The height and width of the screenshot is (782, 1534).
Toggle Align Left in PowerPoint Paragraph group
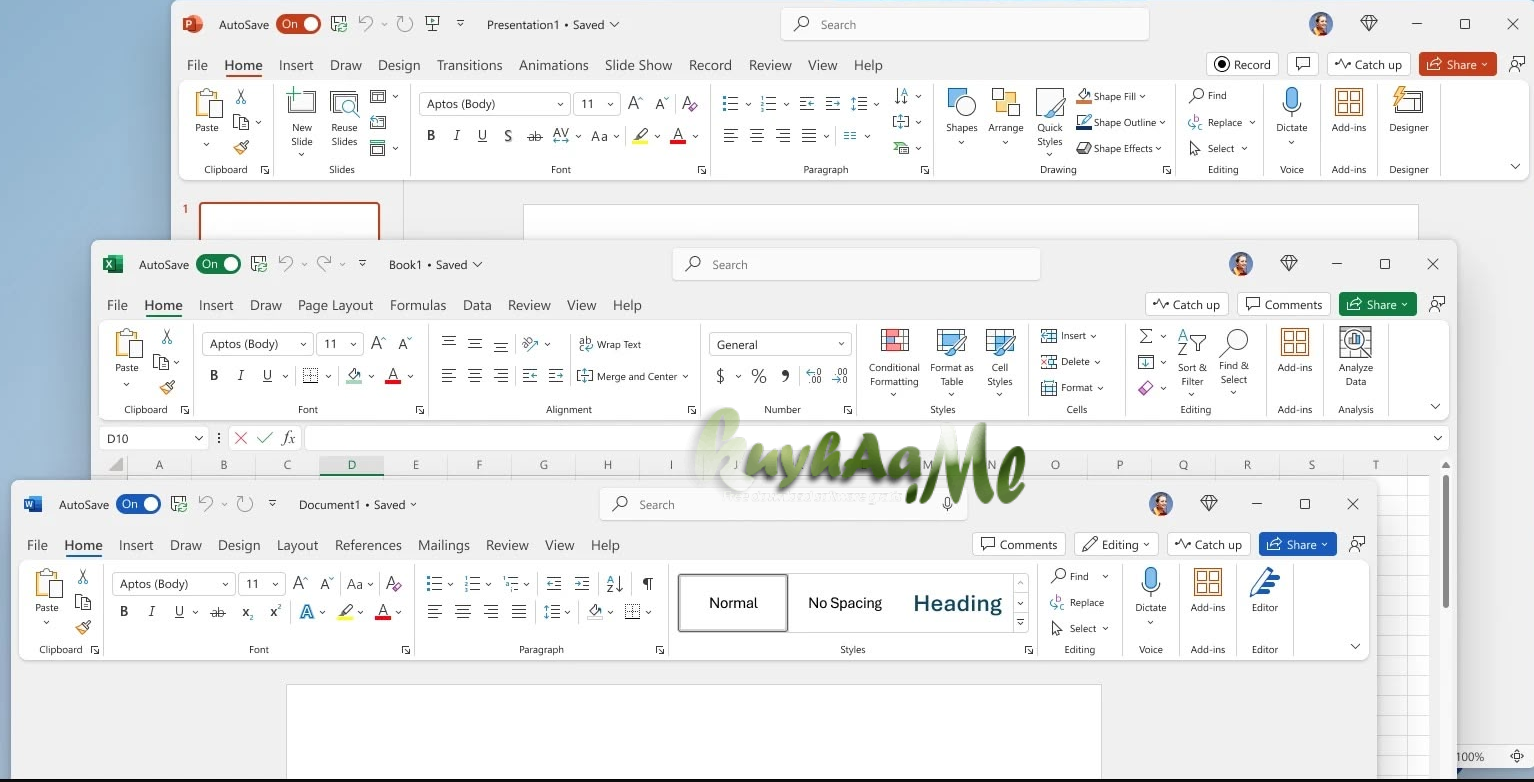[731, 136]
